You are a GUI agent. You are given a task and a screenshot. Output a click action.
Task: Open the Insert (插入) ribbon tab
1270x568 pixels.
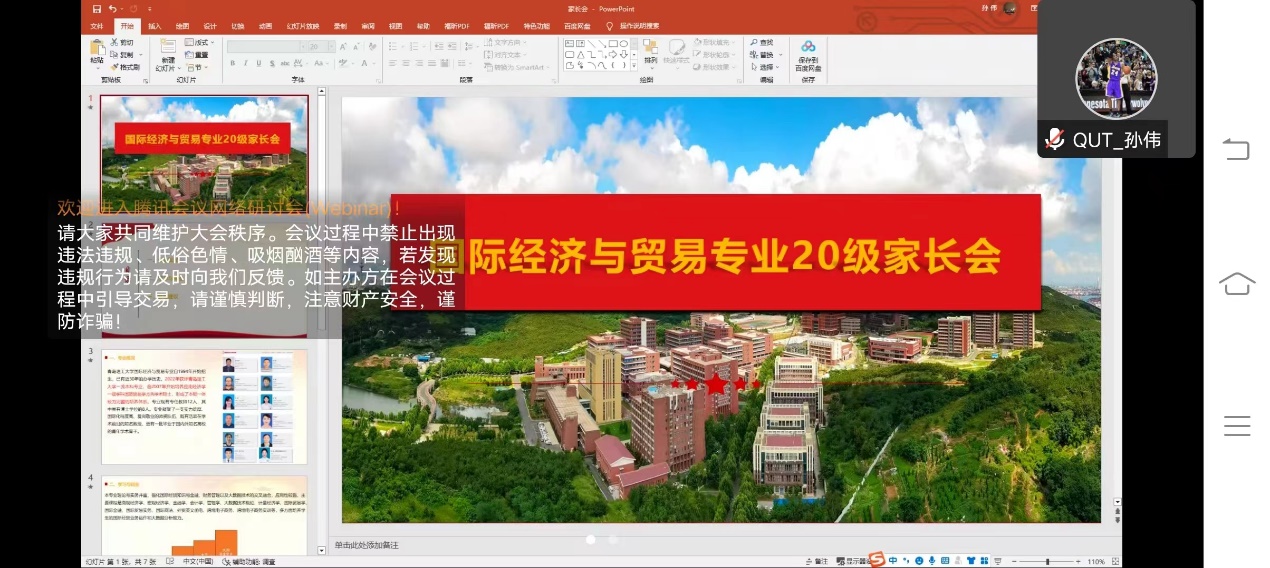[154, 26]
